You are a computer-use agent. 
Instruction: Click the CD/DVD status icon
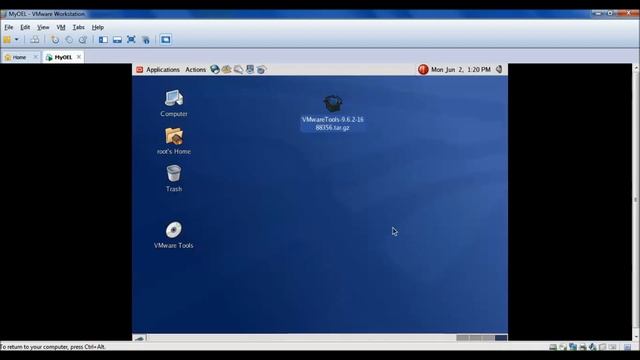(x=563, y=347)
